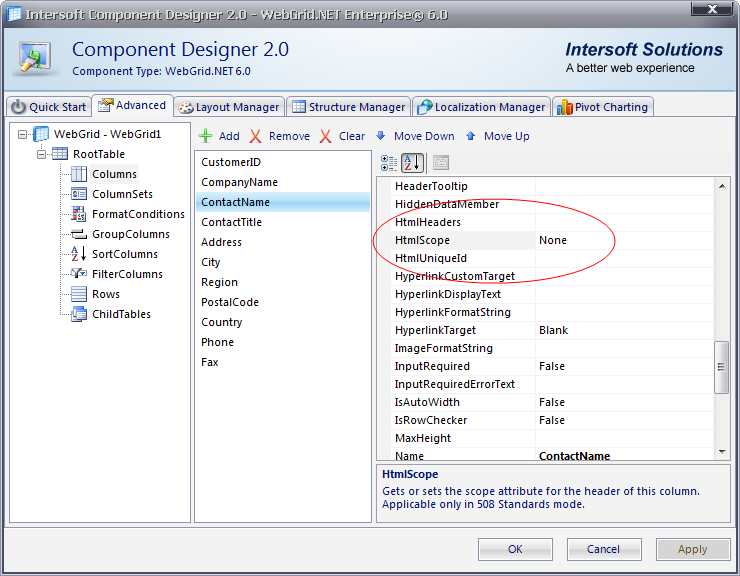The height and width of the screenshot is (576, 740).
Task: Click the OK button
Action: [515, 549]
